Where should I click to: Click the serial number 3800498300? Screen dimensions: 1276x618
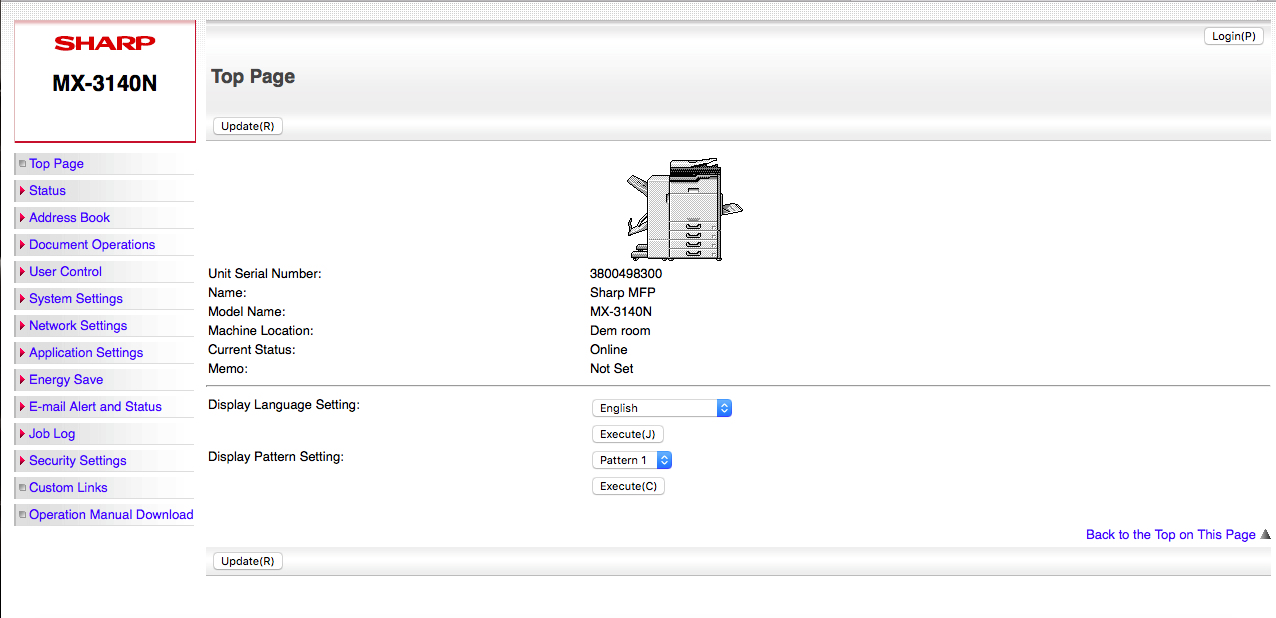tap(626, 273)
